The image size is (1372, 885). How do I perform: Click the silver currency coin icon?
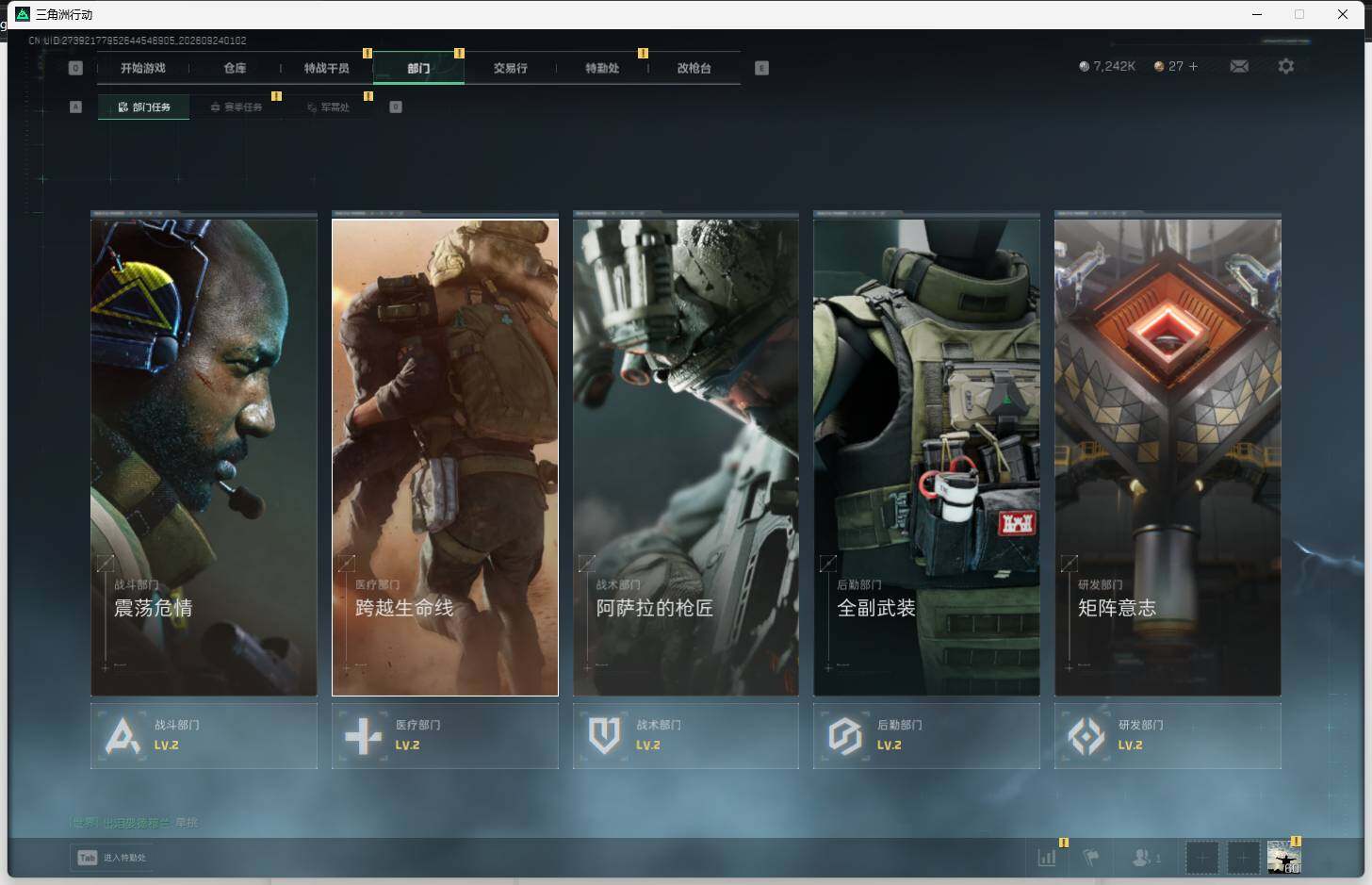click(1084, 66)
